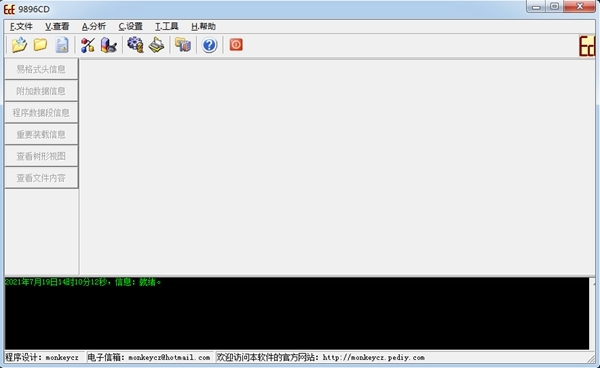Click the books with magnifier toolbar icon

(109, 45)
